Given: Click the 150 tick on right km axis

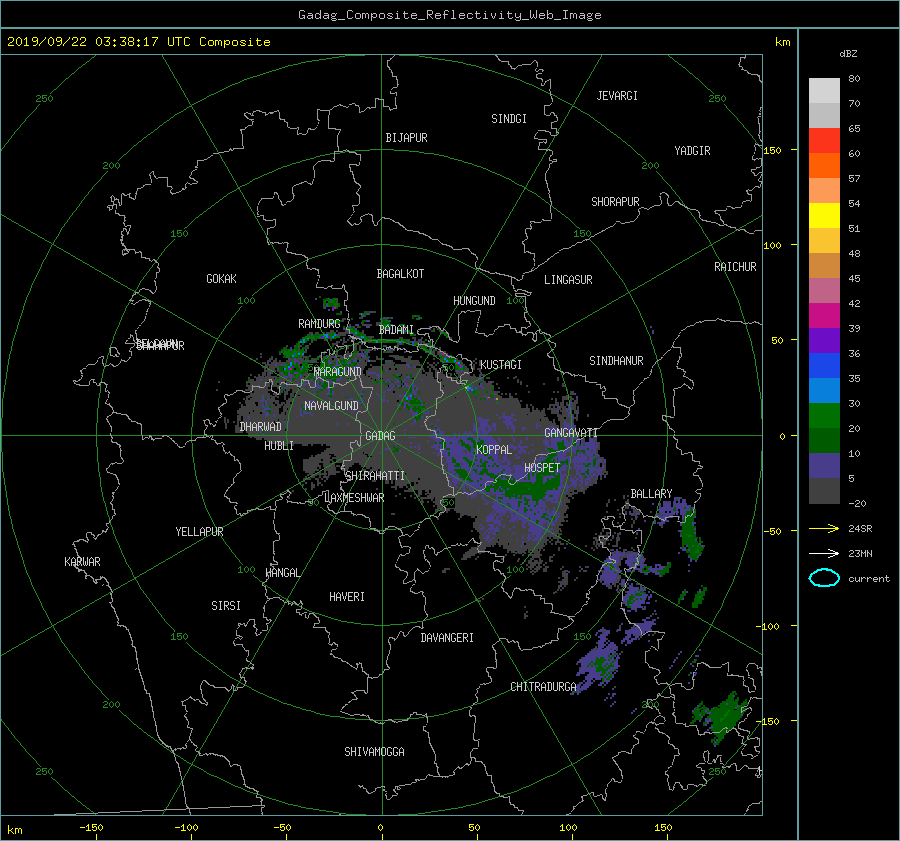Looking at the screenshot, I should point(773,150).
